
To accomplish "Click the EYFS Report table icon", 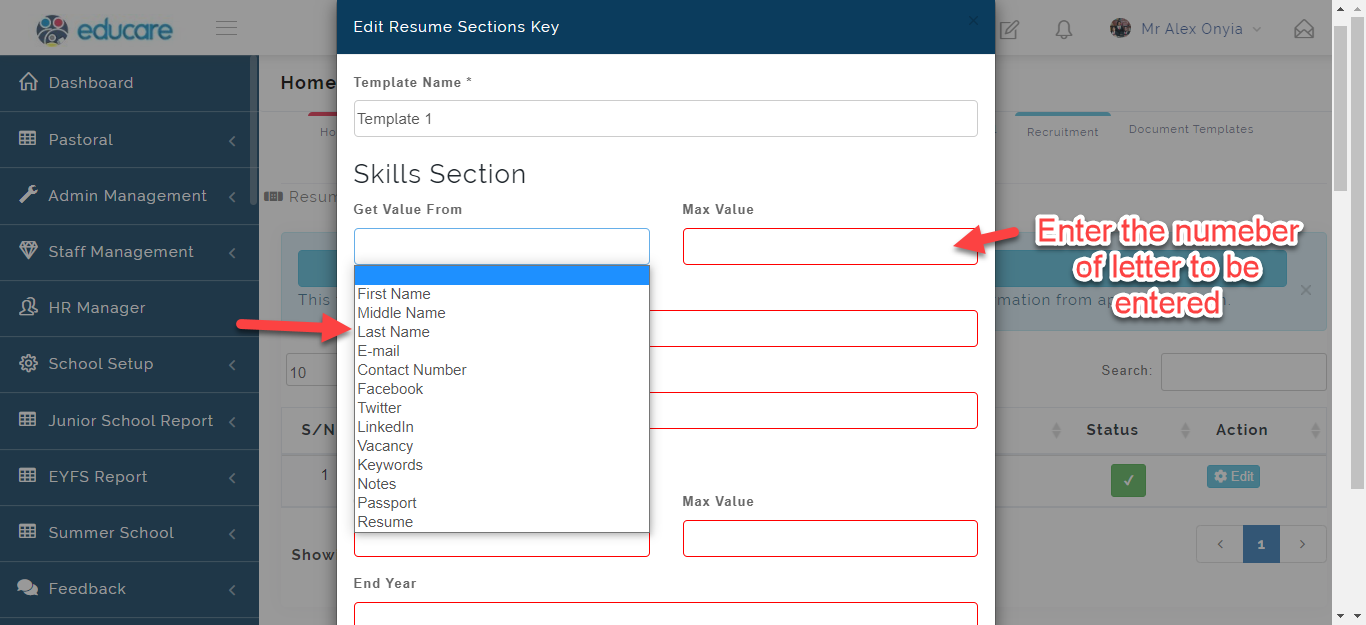I will pos(28,476).
